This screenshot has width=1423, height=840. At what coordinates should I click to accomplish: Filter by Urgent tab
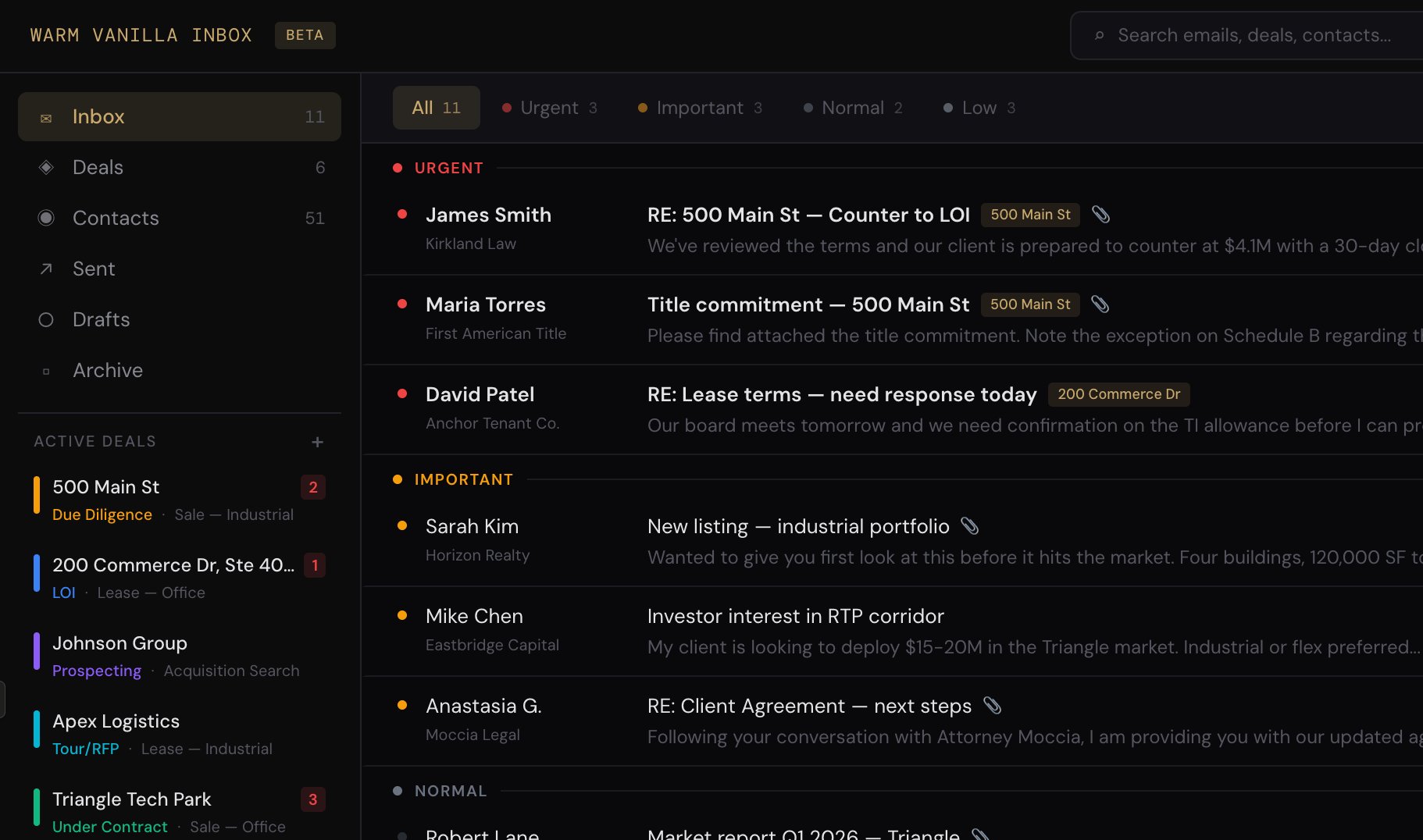tap(550, 108)
